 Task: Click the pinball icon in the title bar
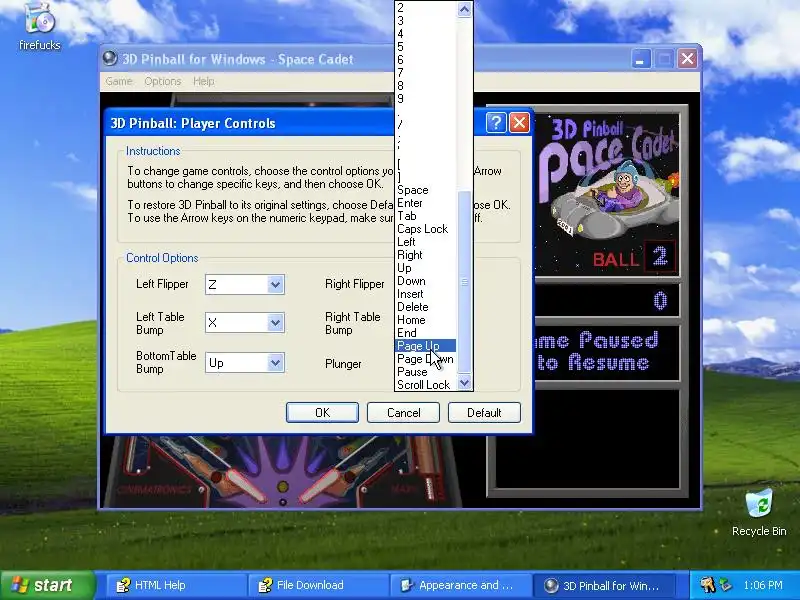[x=110, y=59]
